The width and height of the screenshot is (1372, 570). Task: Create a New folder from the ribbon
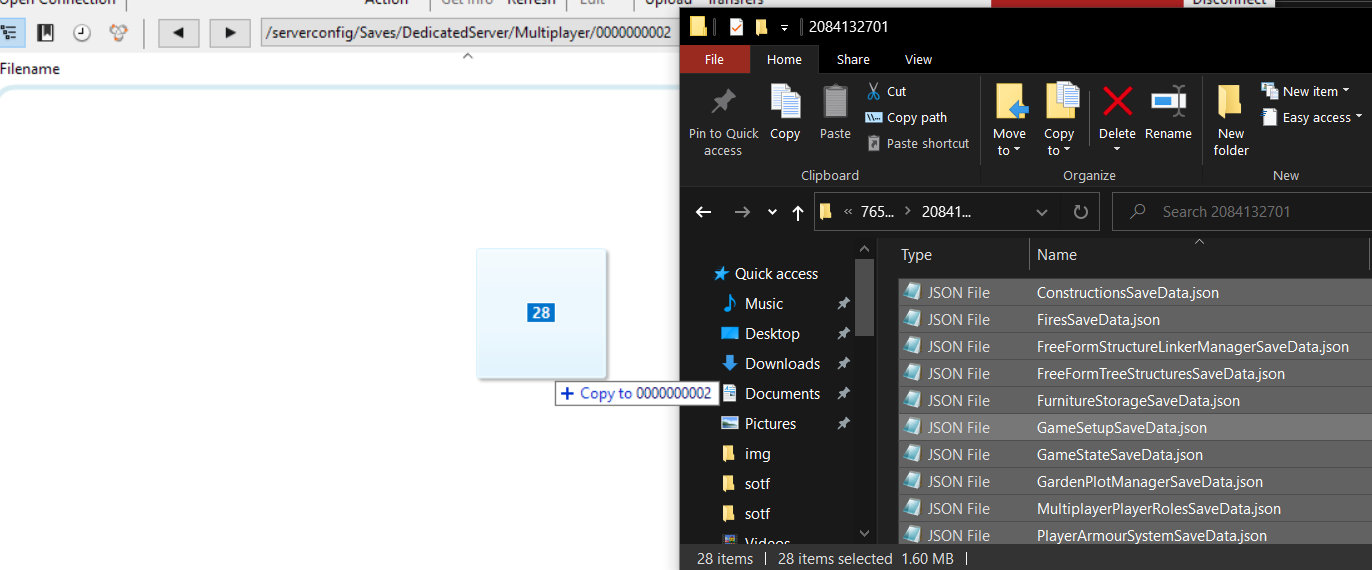coord(1231,120)
